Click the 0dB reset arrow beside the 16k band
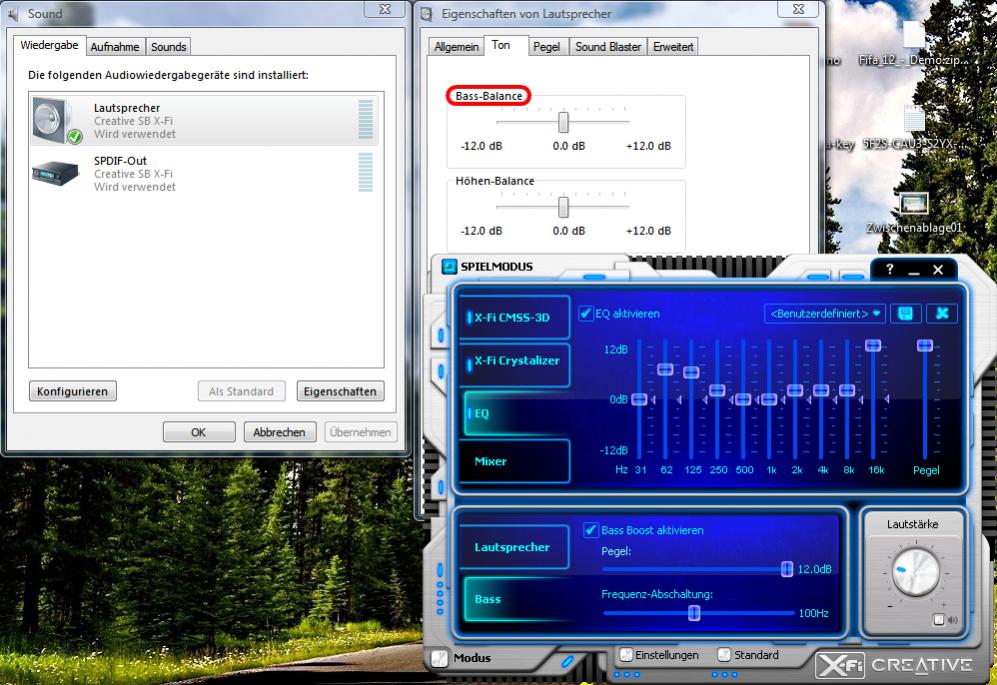This screenshot has height=685, width=997. [x=886, y=399]
